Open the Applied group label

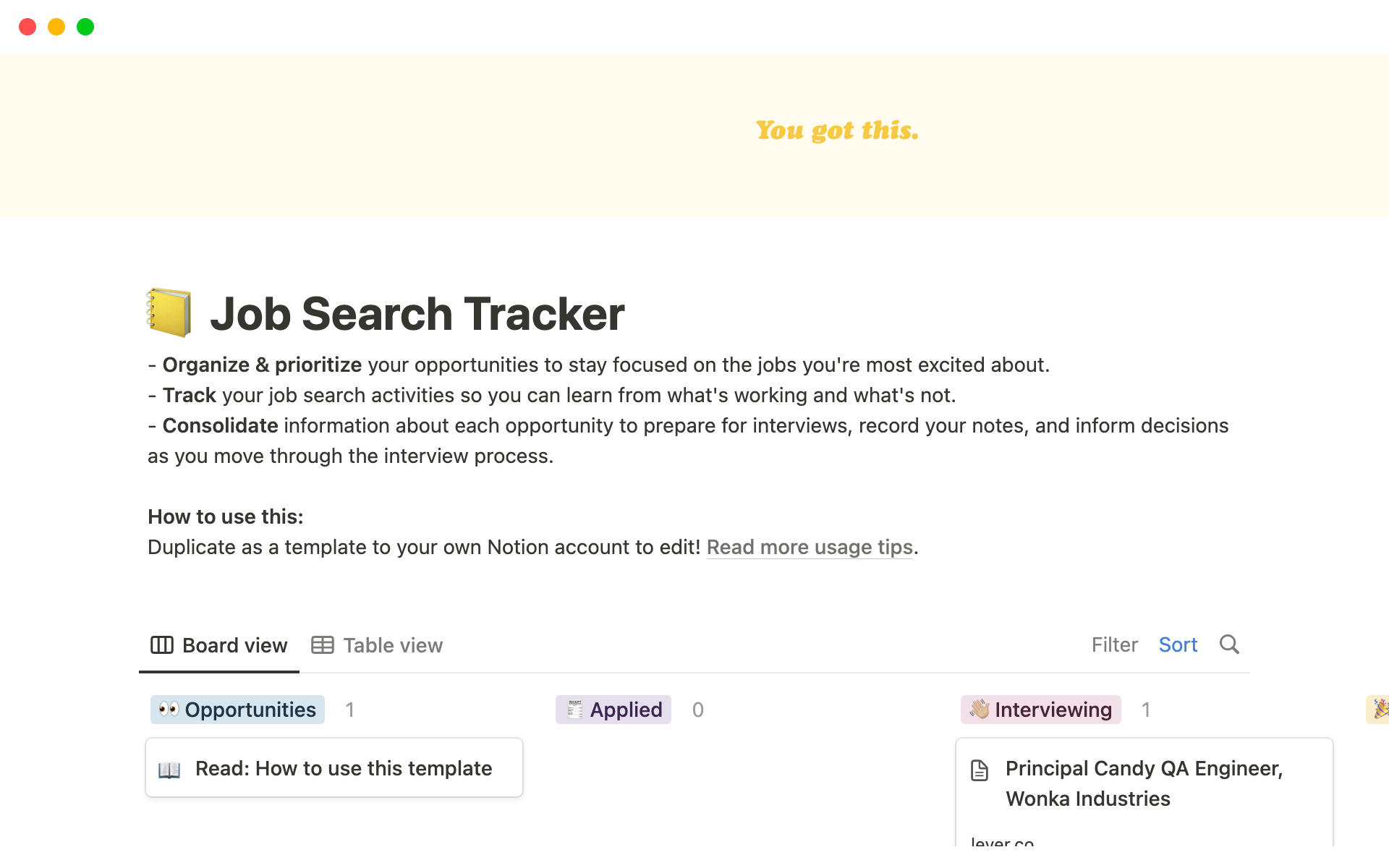coord(613,710)
